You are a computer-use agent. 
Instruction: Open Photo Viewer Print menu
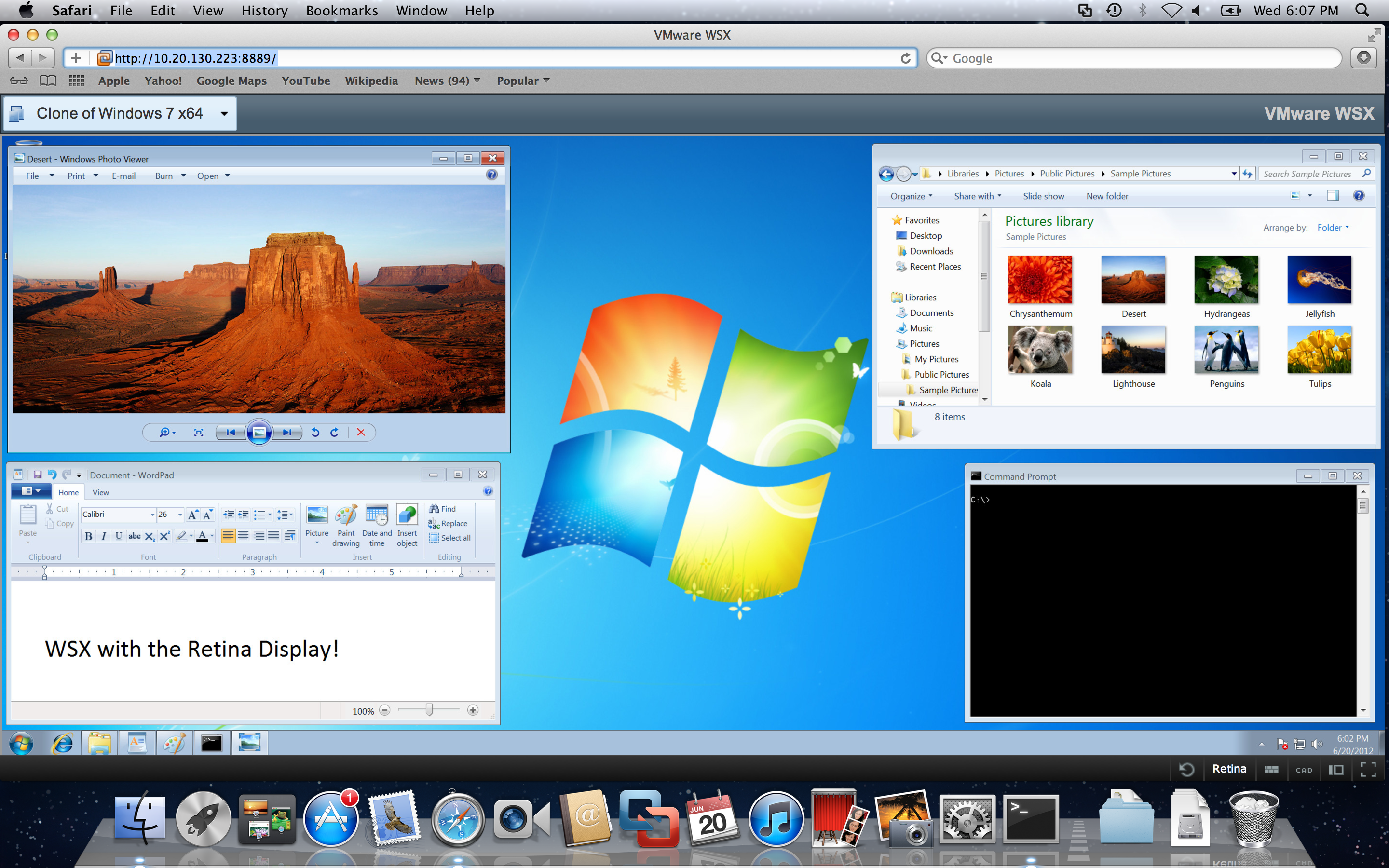tap(82, 176)
